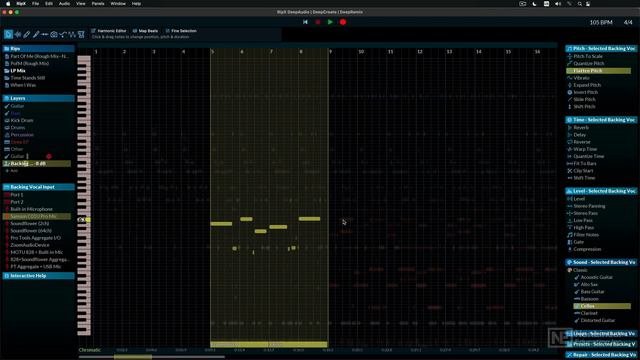The height and width of the screenshot is (360, 640).
Task: Open the Audio menu
Action: tap(64, 4)
